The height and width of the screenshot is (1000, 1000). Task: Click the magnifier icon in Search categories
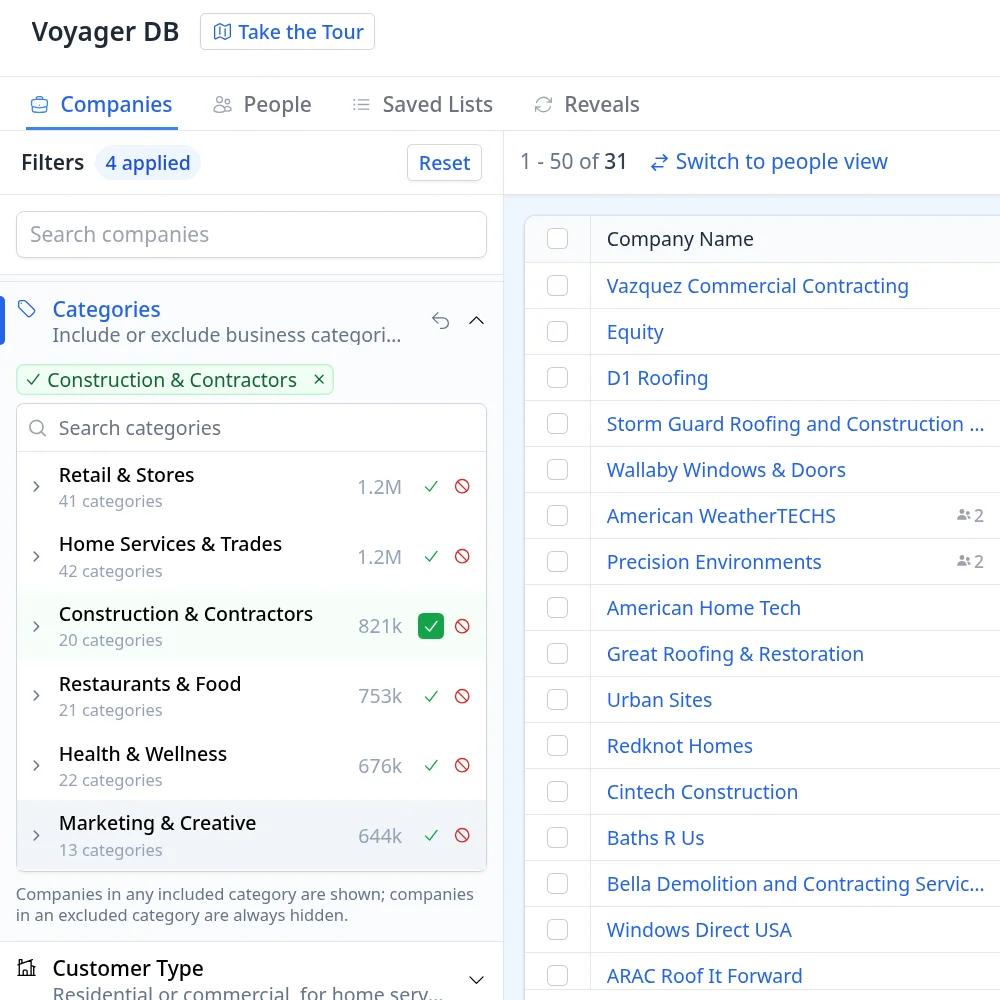click(x=38, y=428)
